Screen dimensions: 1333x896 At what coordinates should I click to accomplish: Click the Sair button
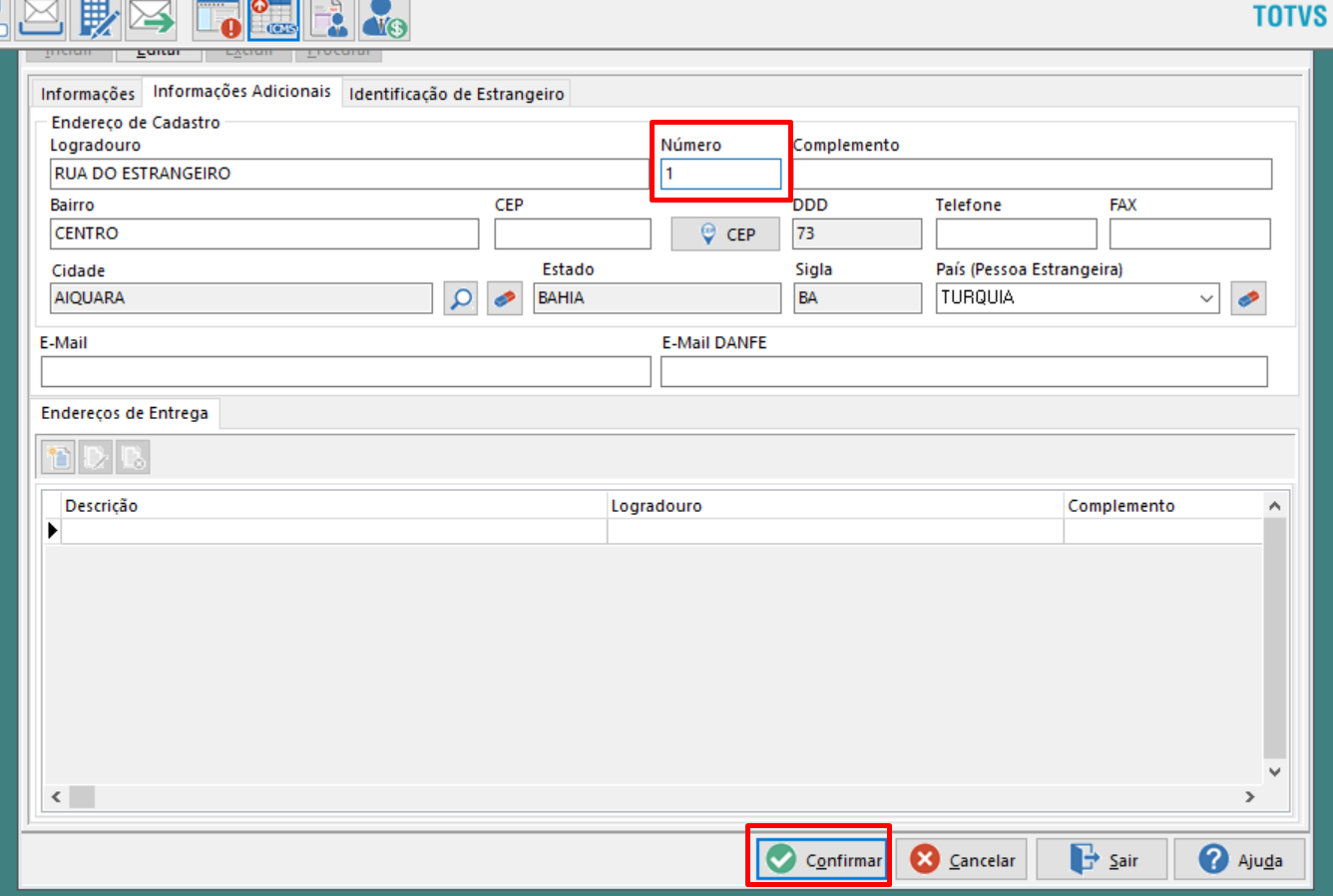1102,859
